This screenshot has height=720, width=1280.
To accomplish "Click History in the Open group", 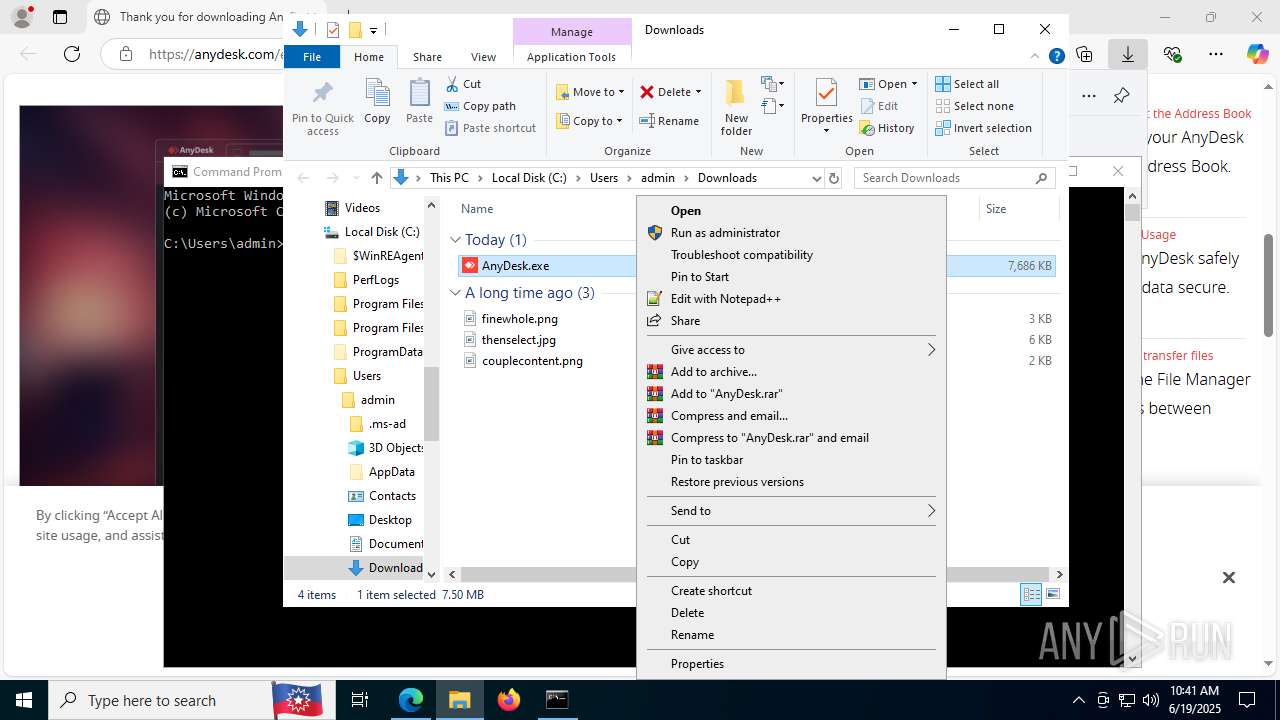I will [x=887, y=128].
